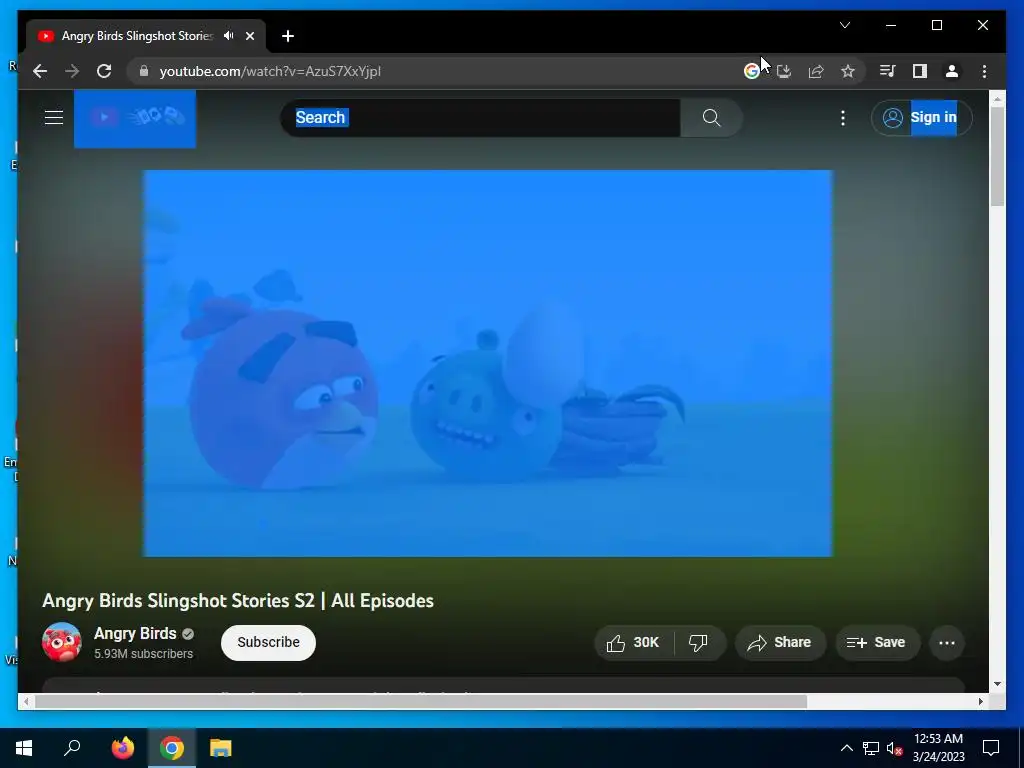Toggle Chrome side panel
The height and width of the screenshot is (768, 1024).
(x=920, y=71)
